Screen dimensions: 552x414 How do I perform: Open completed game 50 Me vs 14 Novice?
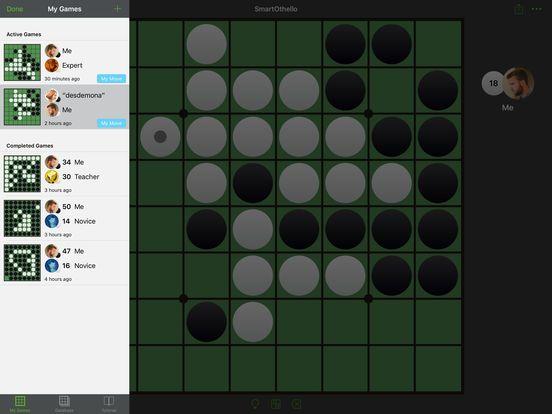tap(64, 218)
